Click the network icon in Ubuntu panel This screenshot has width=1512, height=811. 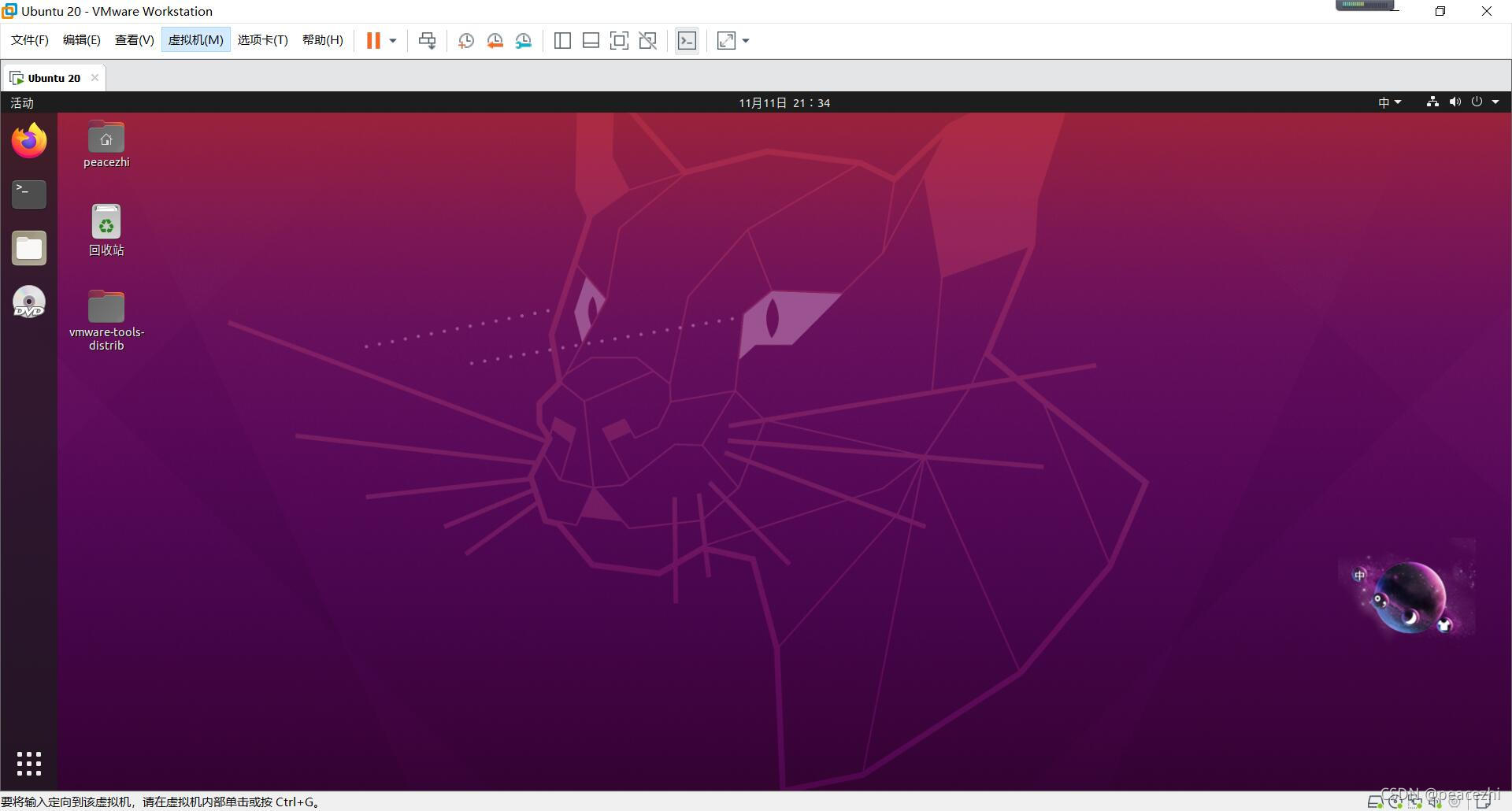(1432, 102)
